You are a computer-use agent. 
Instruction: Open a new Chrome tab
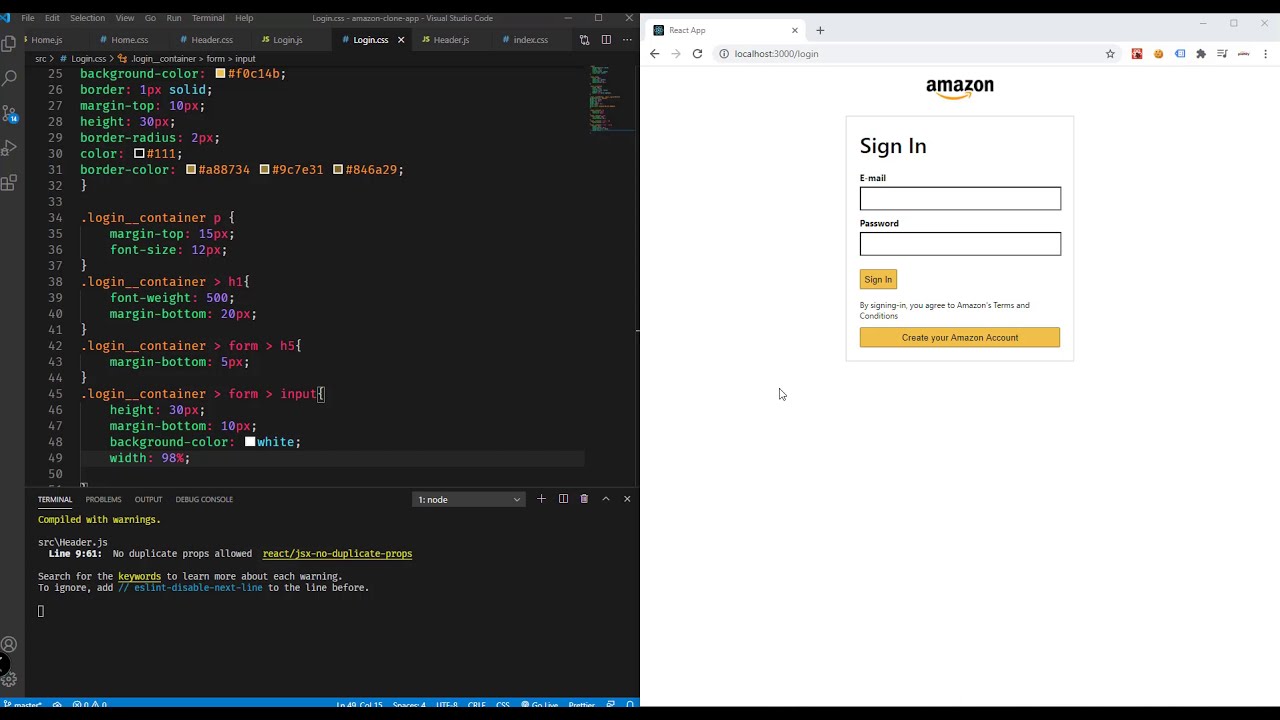tap(820, 30)
